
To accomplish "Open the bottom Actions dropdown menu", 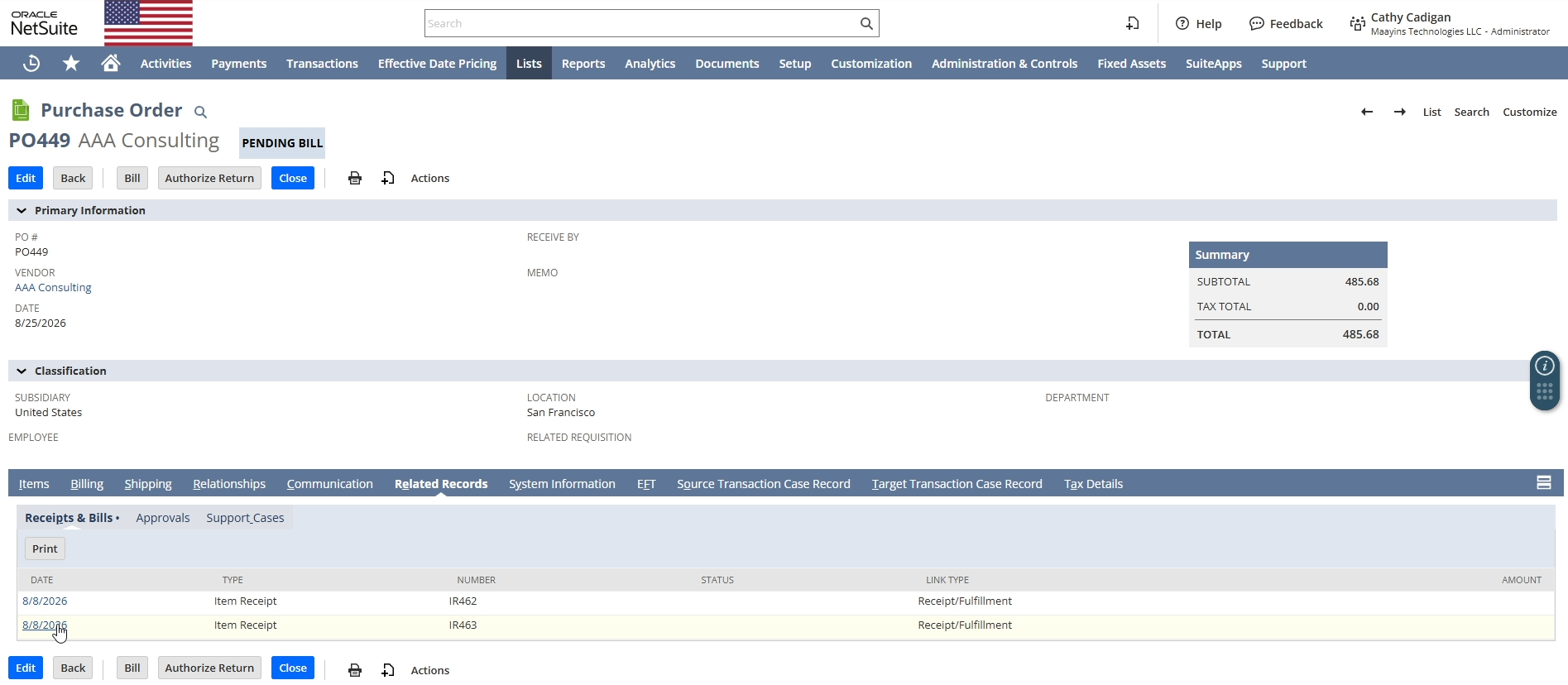I will 430,670.
